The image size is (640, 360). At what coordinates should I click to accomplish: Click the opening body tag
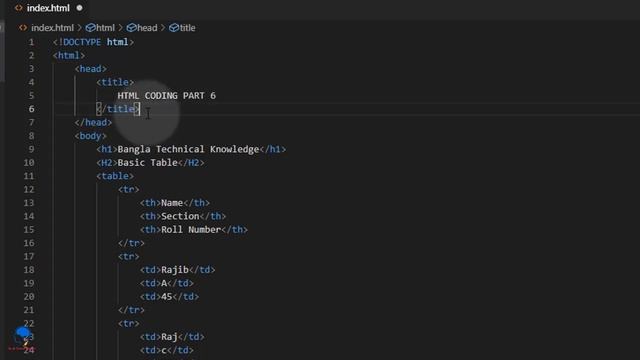pyautogui.click(x=91, y=136)
